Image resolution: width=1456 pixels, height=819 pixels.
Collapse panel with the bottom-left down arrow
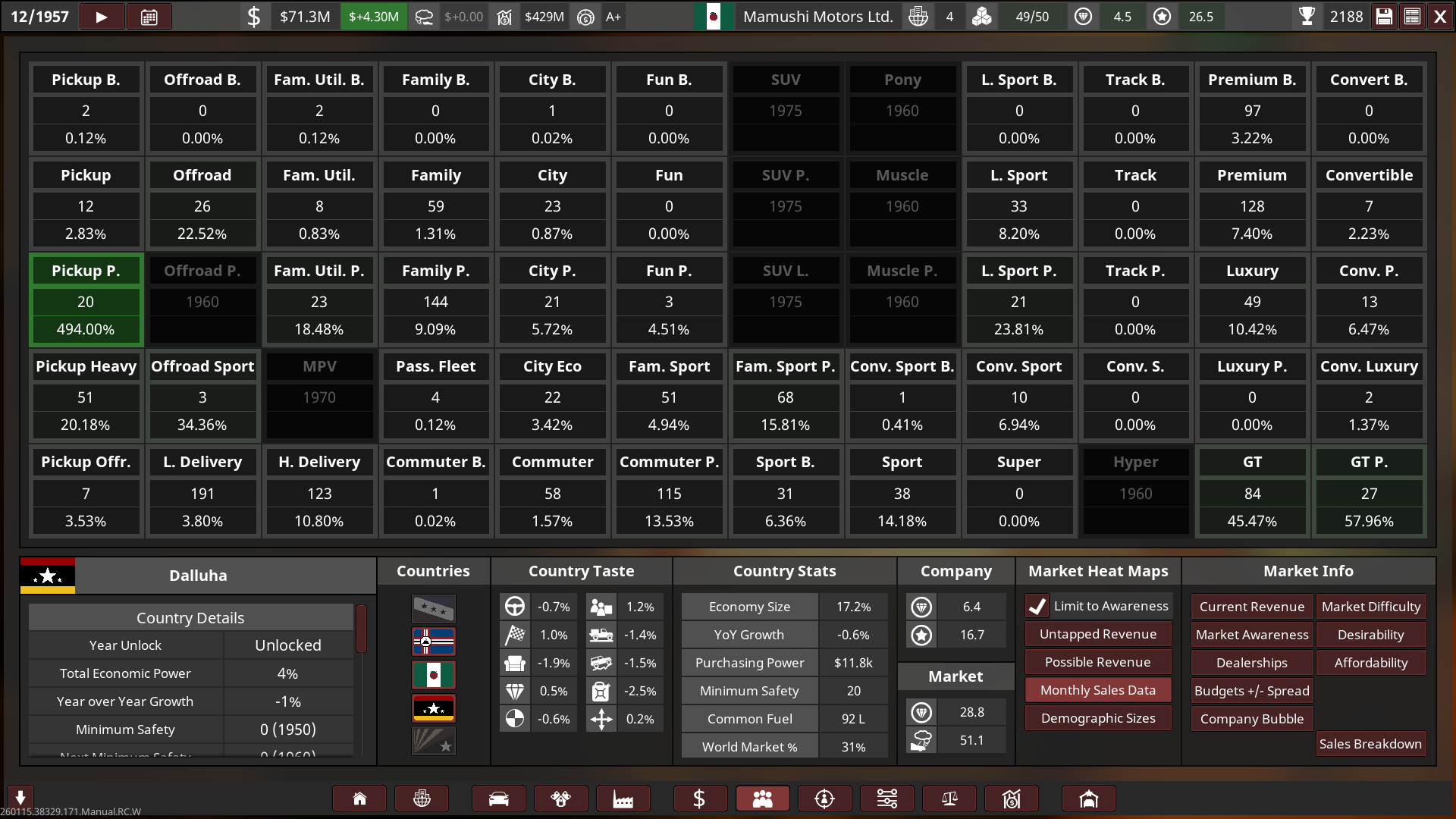(20, 797)
